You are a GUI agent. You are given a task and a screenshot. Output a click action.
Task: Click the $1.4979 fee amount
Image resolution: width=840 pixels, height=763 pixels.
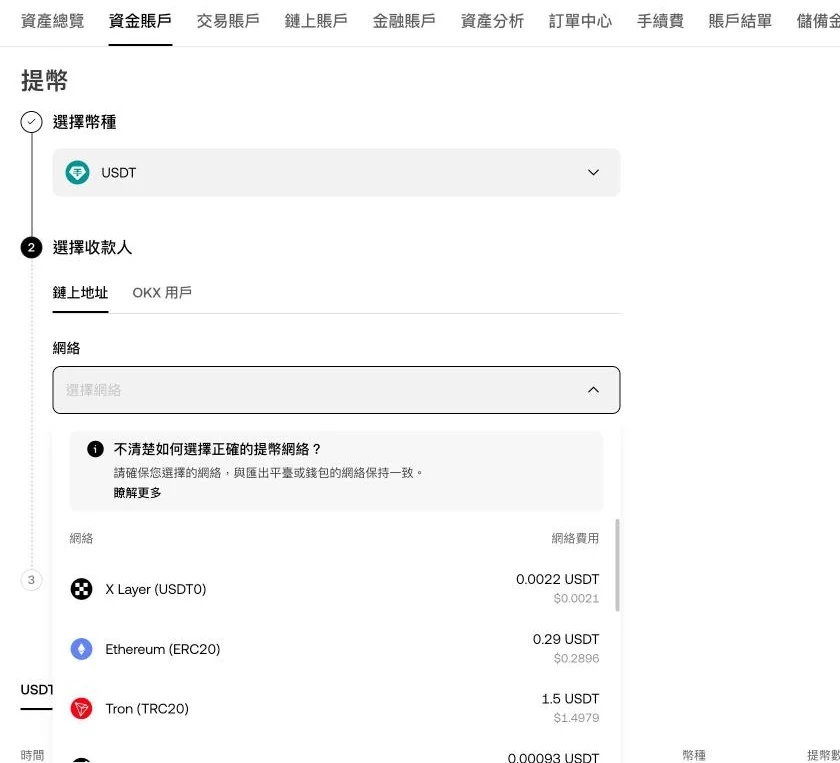[x=576, y=717]
